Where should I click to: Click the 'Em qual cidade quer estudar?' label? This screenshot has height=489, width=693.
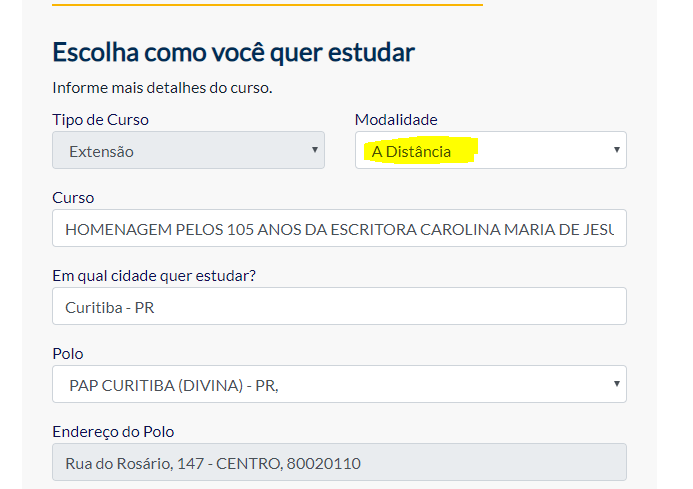point(154,276)
